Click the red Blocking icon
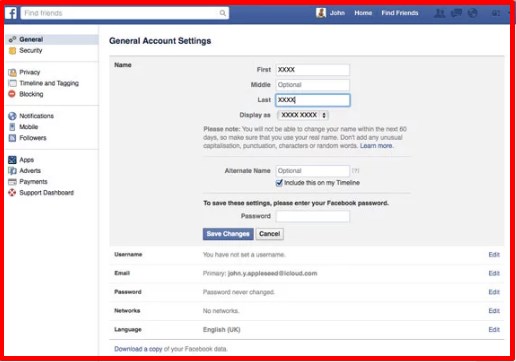Image resolution: width=516 pixels, height=362 pixels. click(x=12, y=94)
